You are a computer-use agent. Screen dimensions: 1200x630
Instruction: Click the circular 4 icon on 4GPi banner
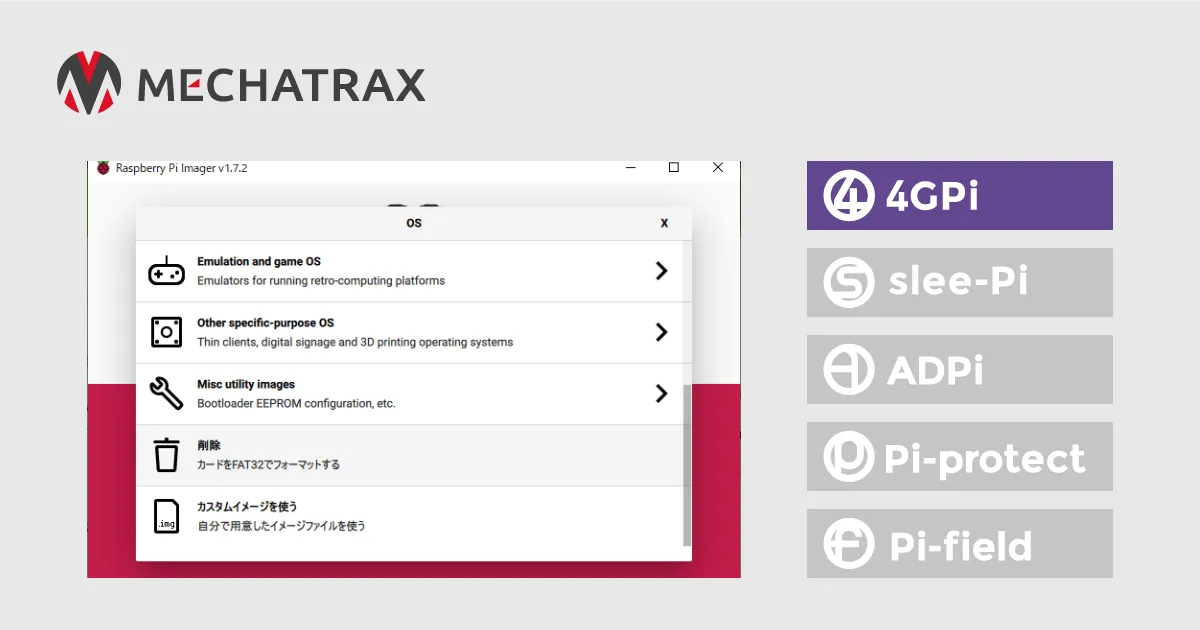tap(848, 196)
